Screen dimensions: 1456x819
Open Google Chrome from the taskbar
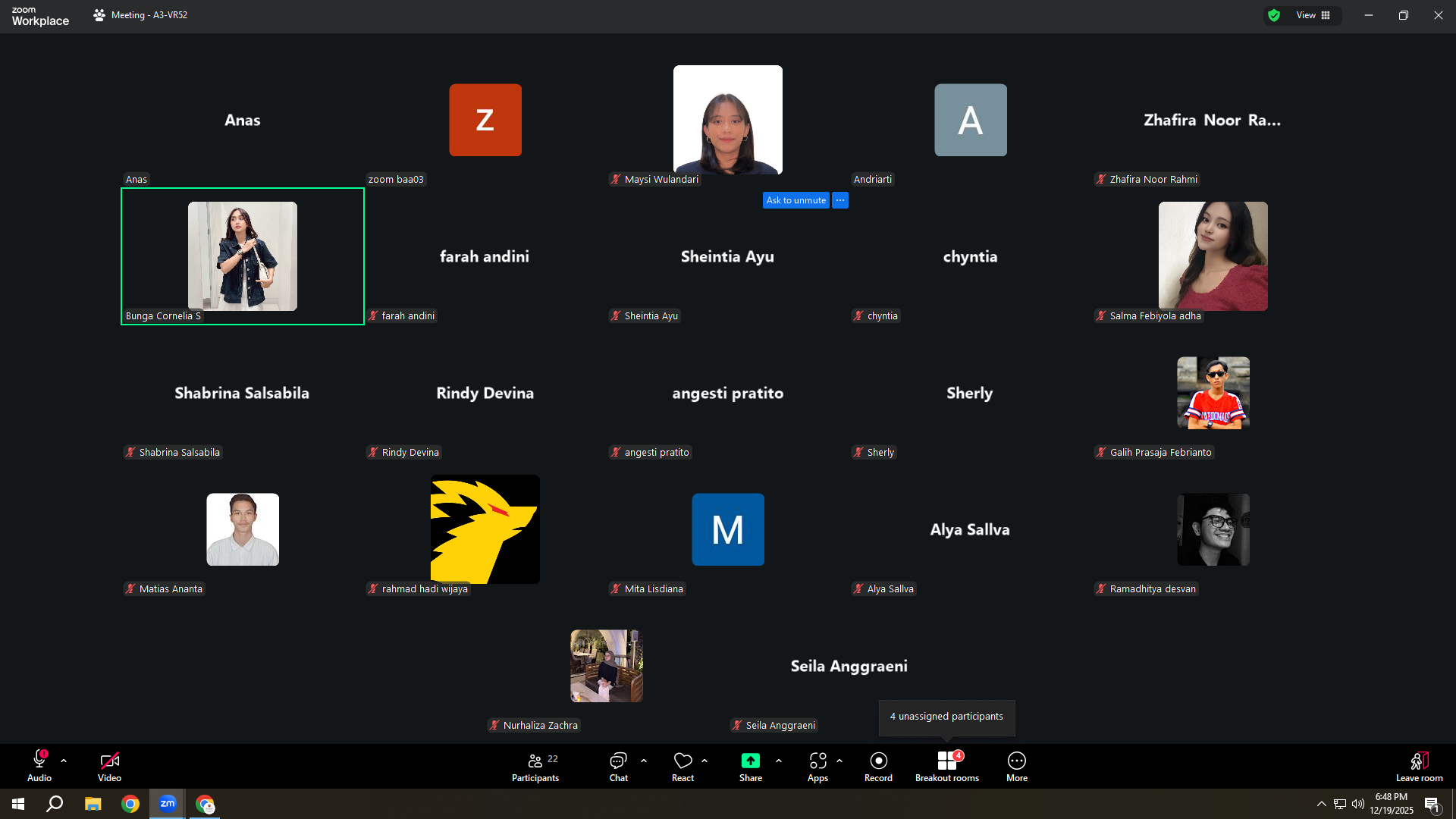[130, 804]
